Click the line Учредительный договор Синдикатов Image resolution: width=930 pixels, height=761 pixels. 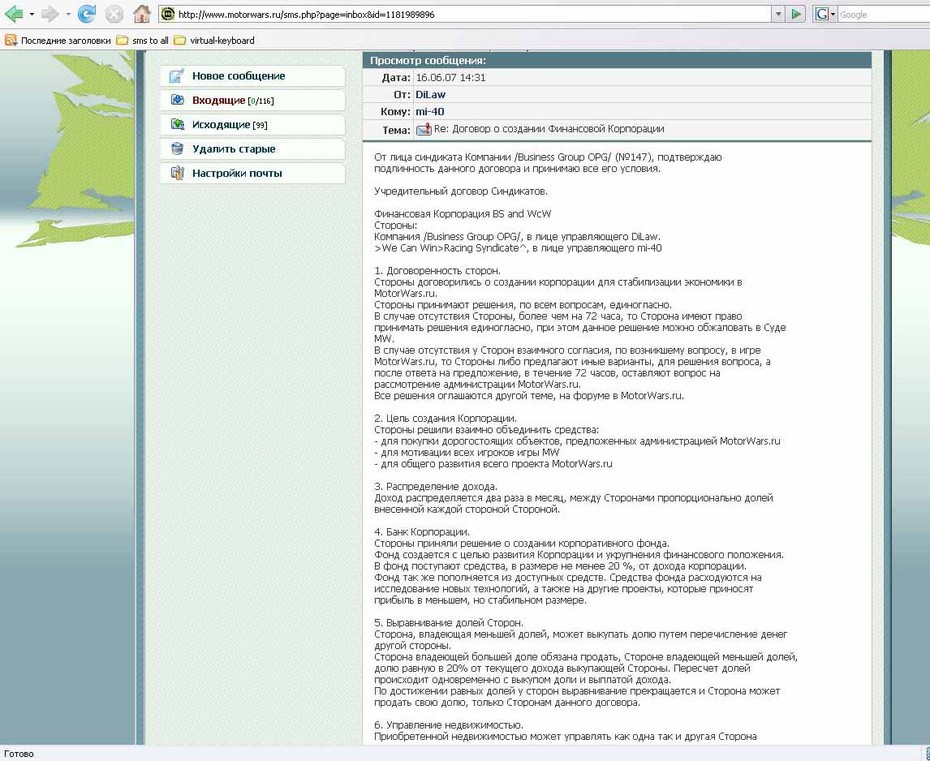(461, 191)
